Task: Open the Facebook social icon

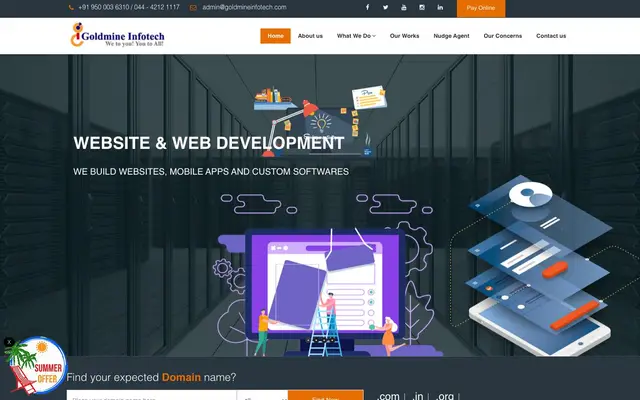Action: [x=367, y=7]
